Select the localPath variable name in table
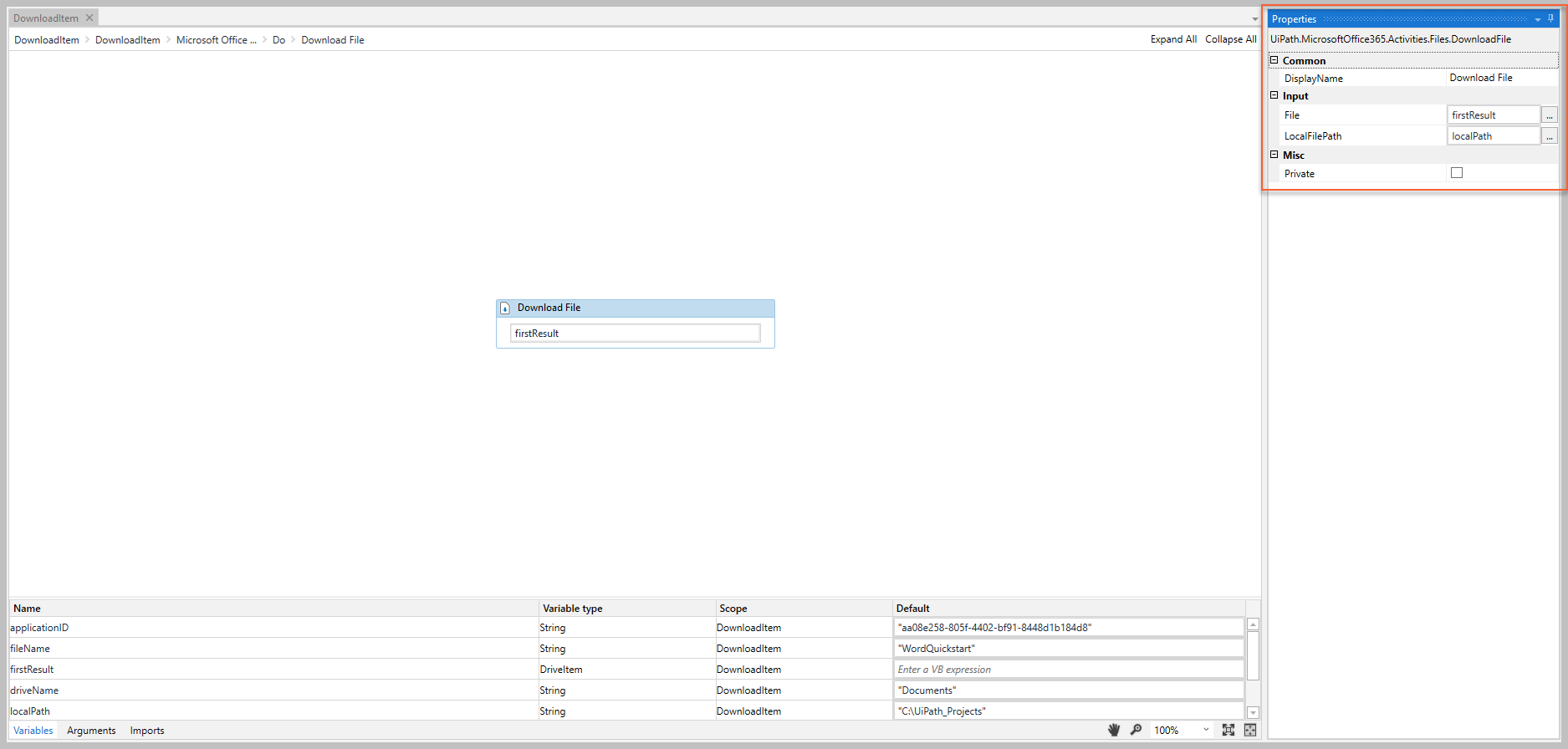1568x749 pixels. pyautogui.click(x=30, y=711)
